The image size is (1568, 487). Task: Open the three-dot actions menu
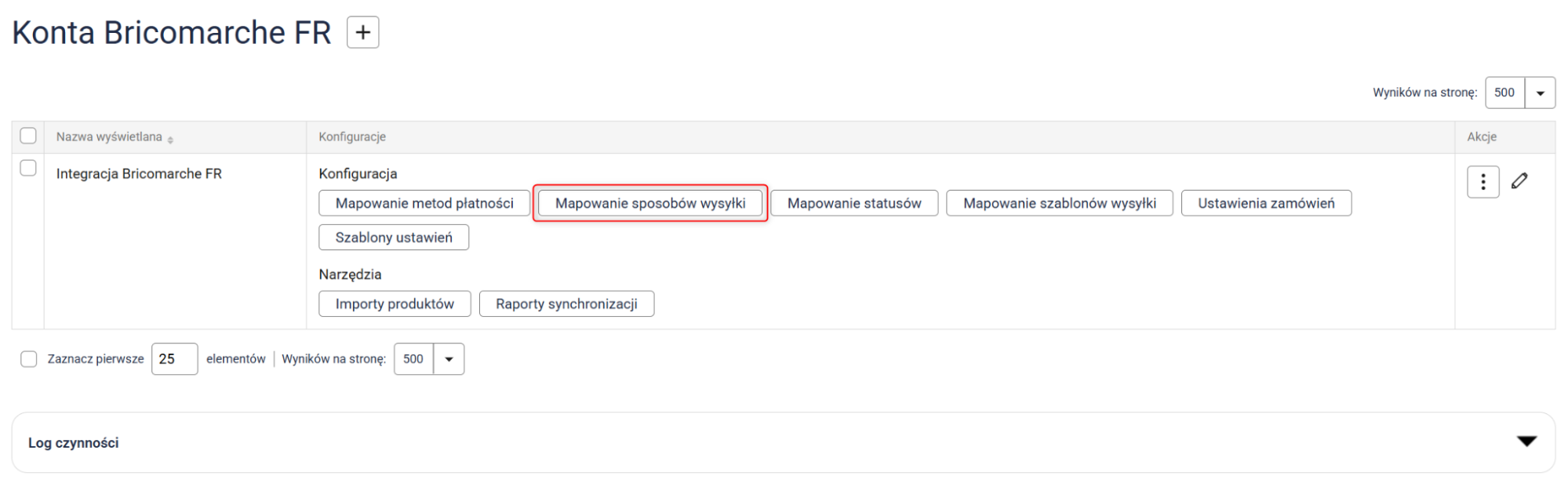coord(1482,182)
